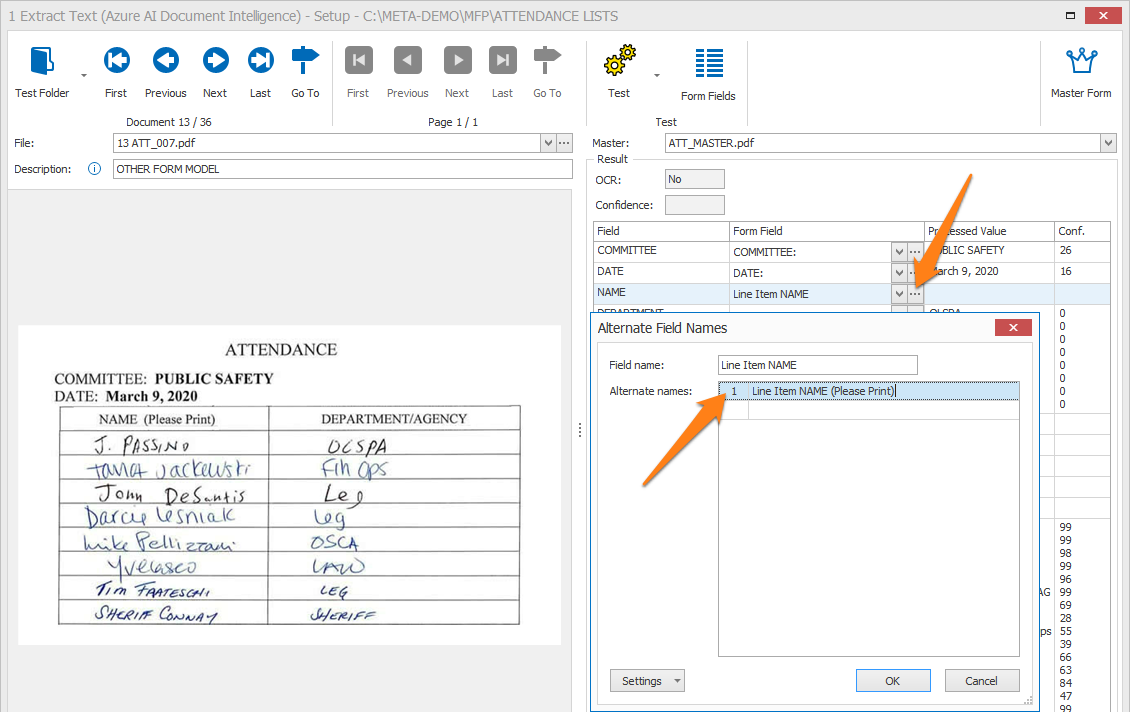Click the Conf. column header
The height and width of the screenshot is (712, 1130).
1082,231
